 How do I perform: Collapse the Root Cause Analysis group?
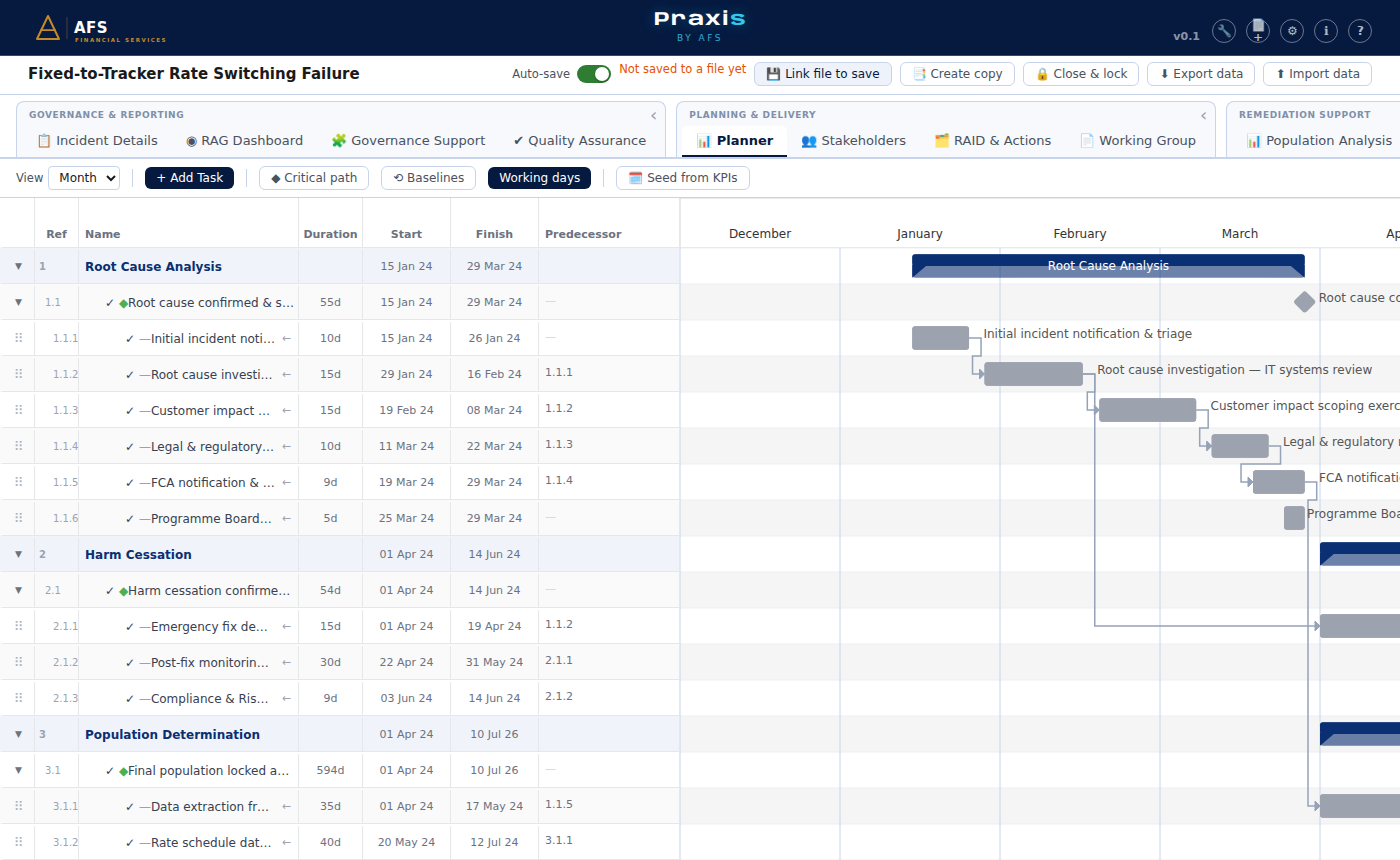pos(18,266)
